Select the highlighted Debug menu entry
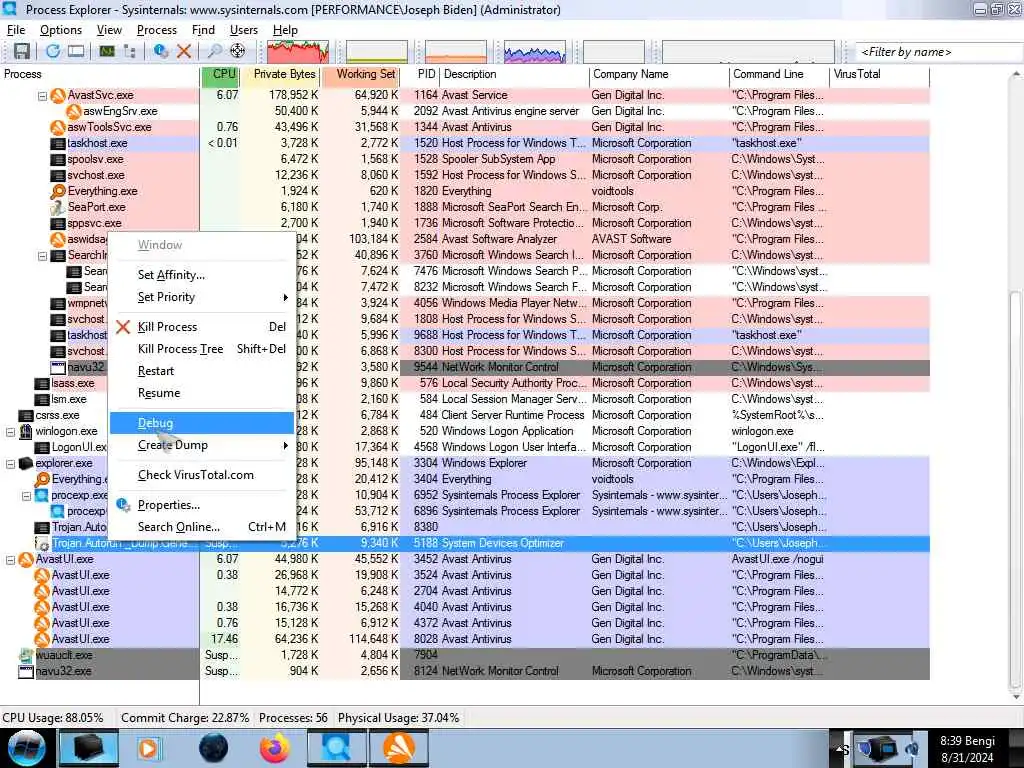The height and width of the screenshot is (768, 1024). (x=202, y=423)
